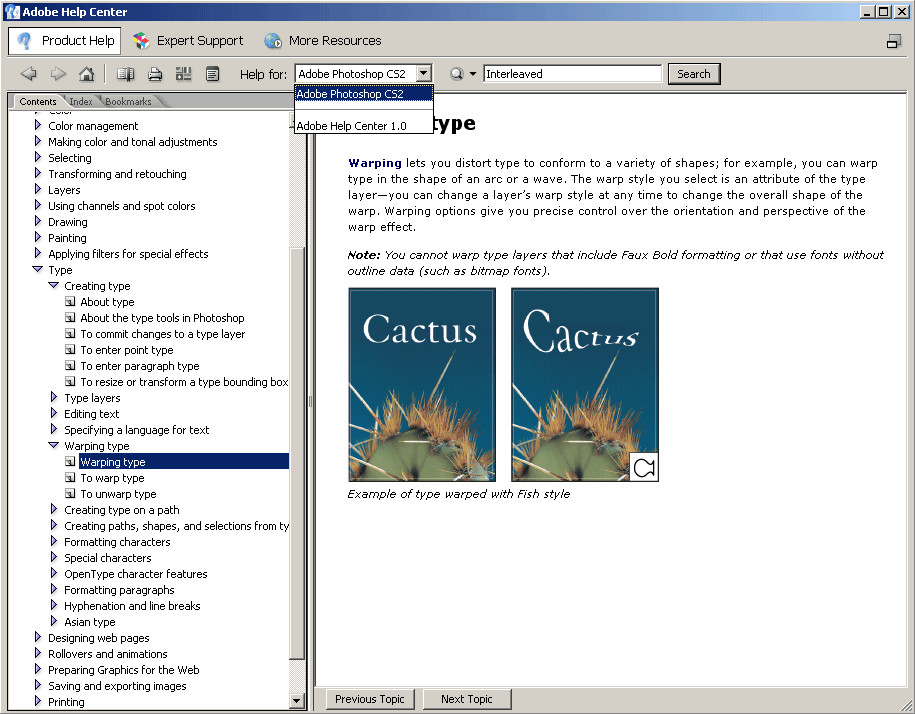
Task: Click the grid-and-lines toolbar icon beside the printer
Action: tap(184, 74)
